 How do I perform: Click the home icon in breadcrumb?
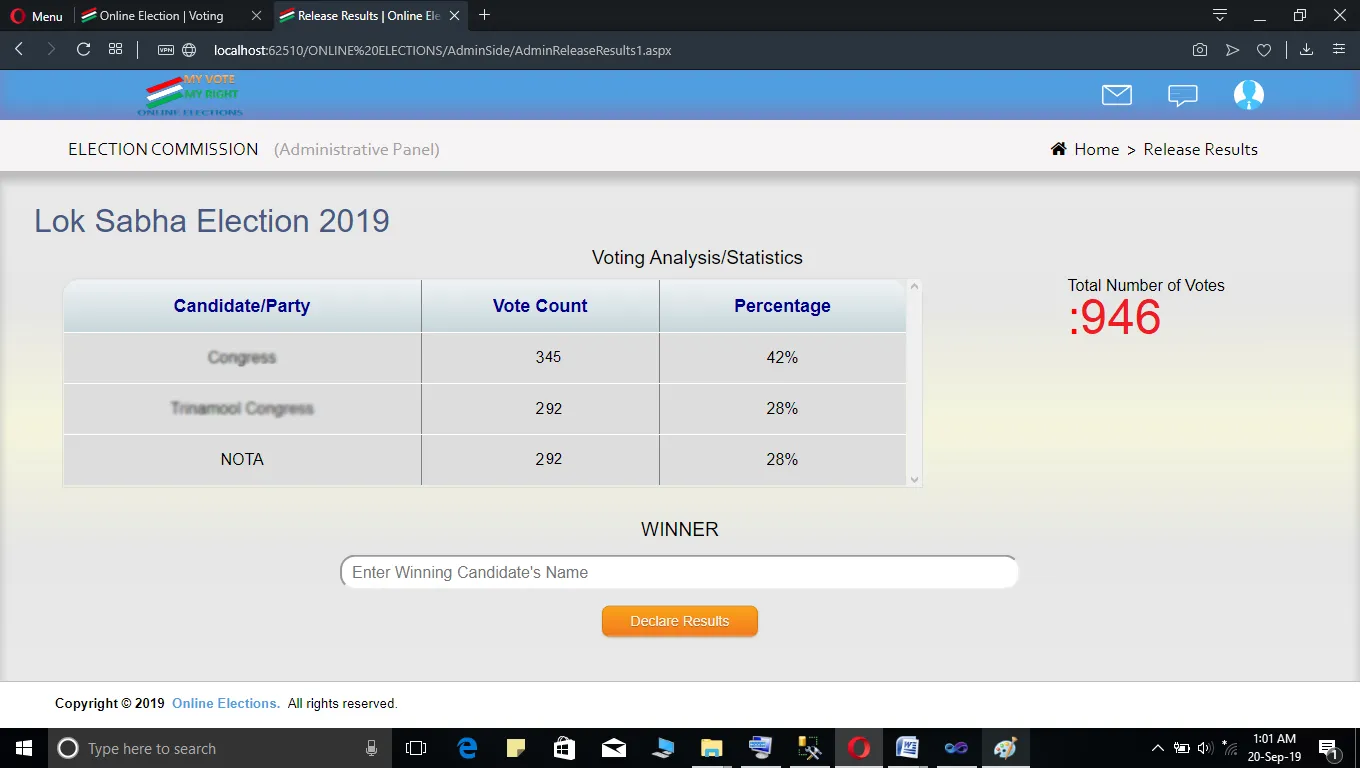1059,149
